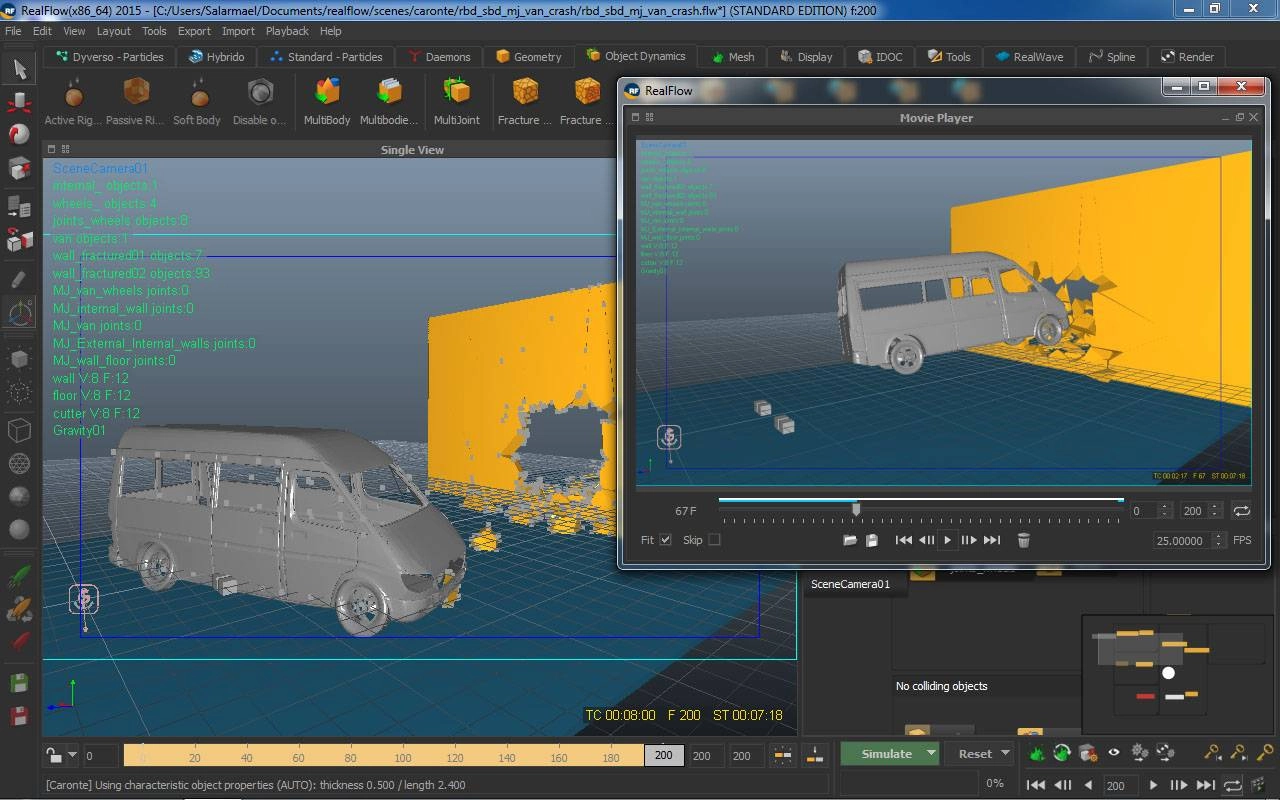This screenshot has width=1280, height=800.
Task: Delete cache with Movie Player trash icon
Action: pos(1023,540)
